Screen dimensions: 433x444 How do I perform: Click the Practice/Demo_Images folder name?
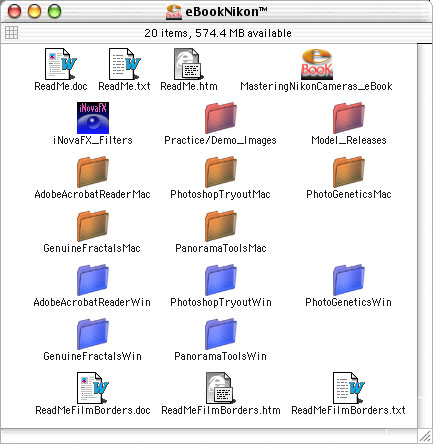(221, 140)
